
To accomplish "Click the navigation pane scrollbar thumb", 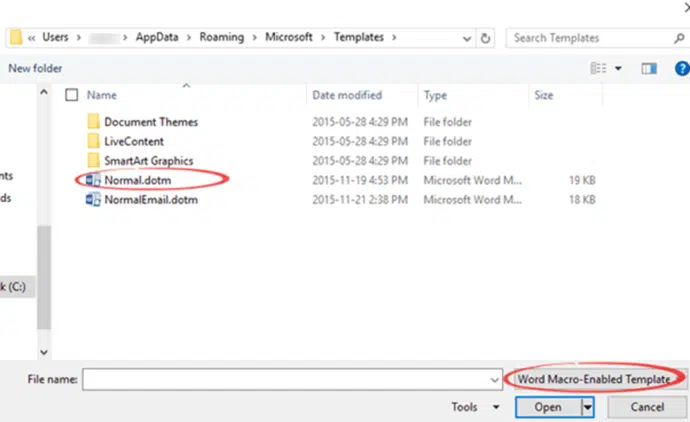I will click(x=44, y=277).
